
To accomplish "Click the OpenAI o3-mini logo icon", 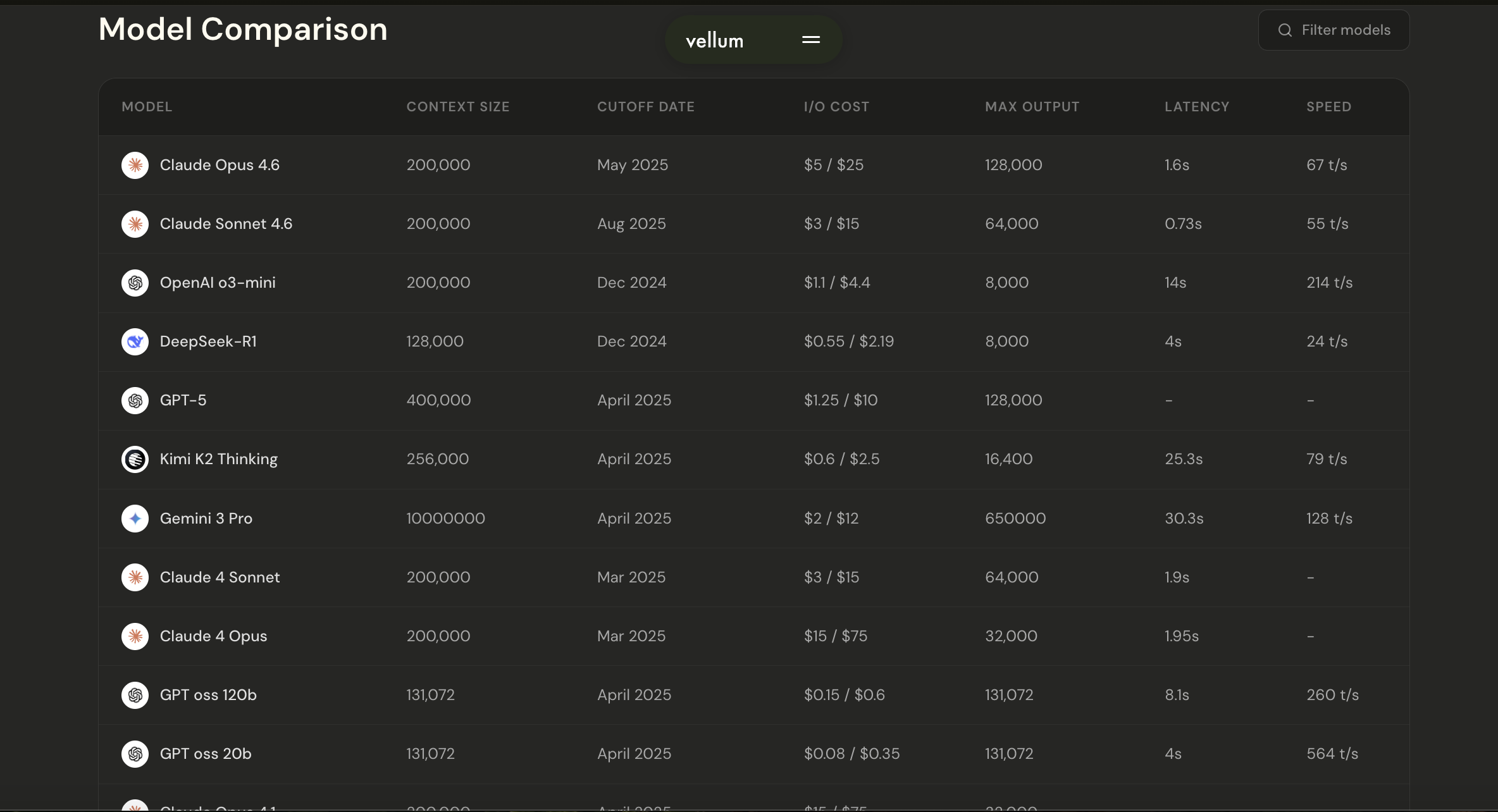I will click(x=135, y=283).
